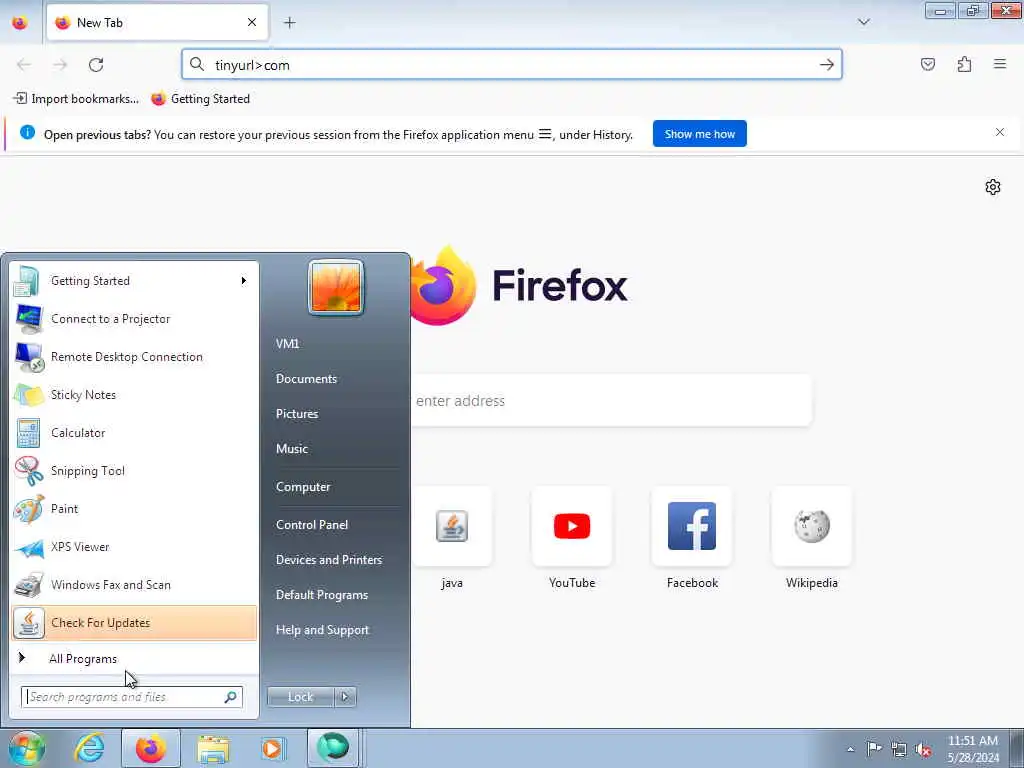Click the Firefox taskbar icon
The height and width of the screenshot is (768, 1024).
click(x=151, y=748)
